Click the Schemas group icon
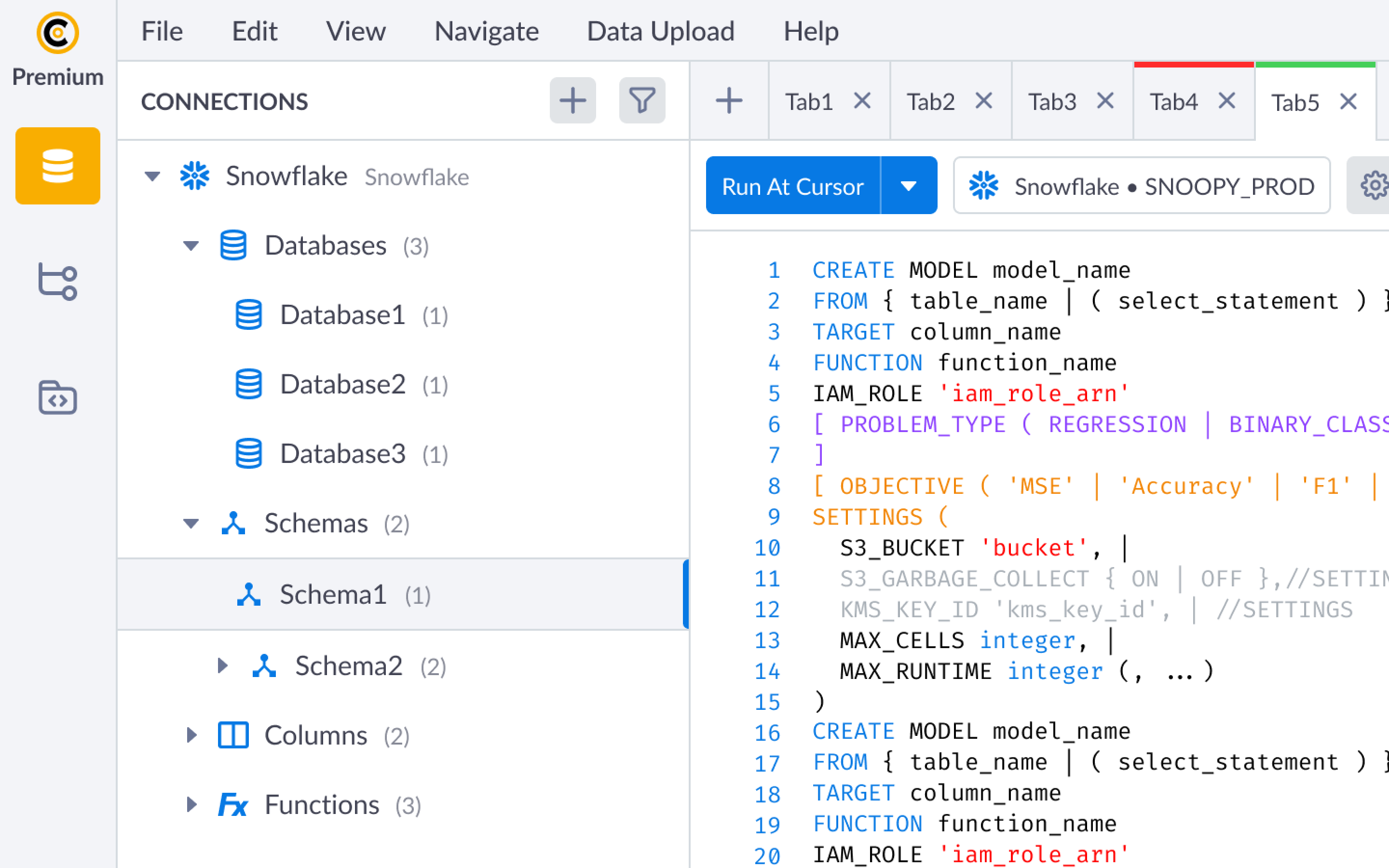The width and height of the screenshot is (1389, 868). [x=233, y=523]
